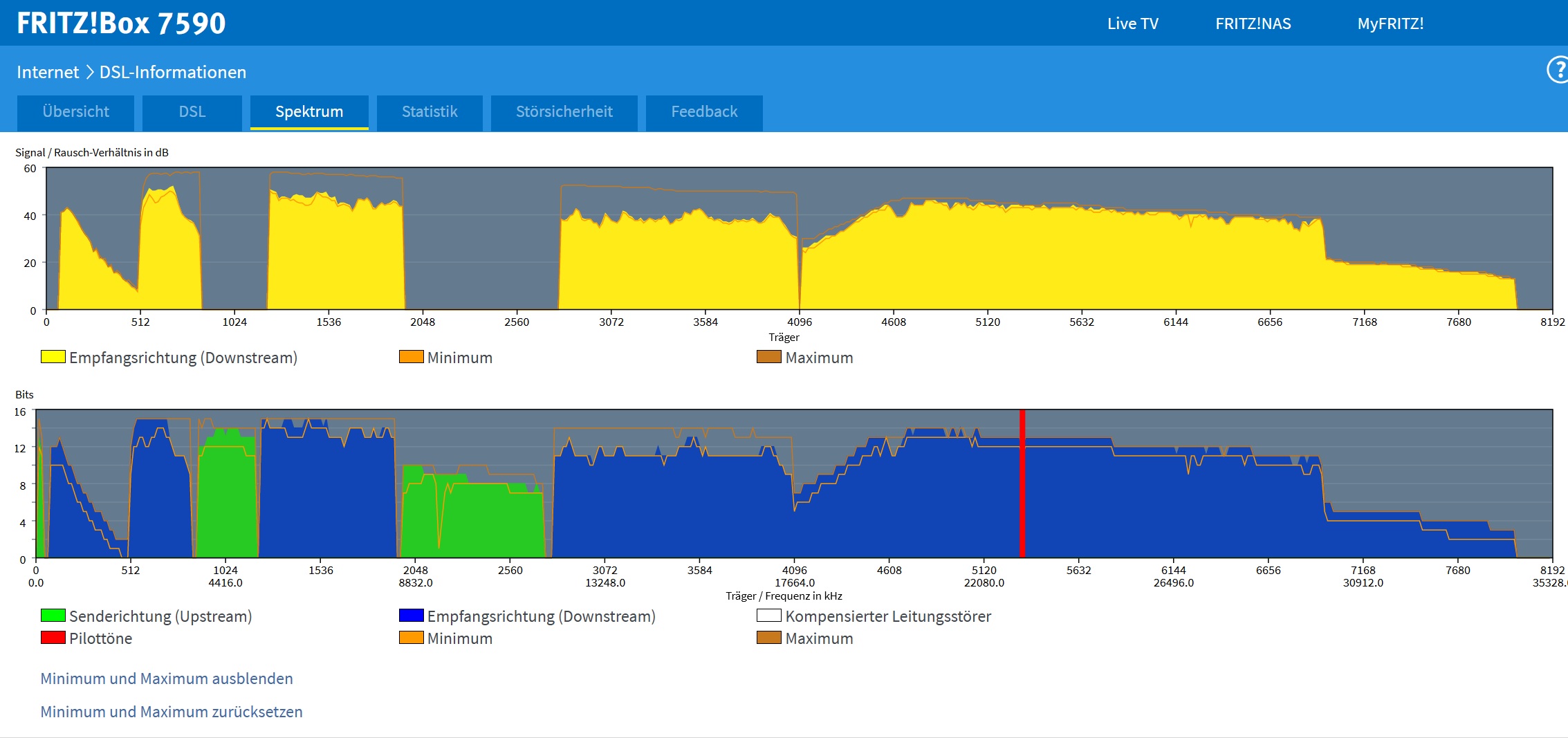The height and width of the screenshot is (738, 1568).
Task: Open Live TV in header
Action: point(1133,24)
